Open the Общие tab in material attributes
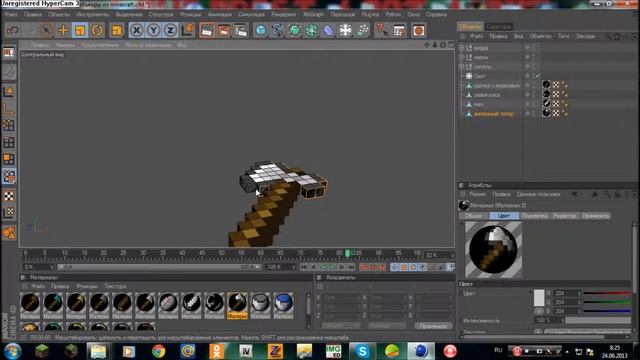Screen dimensions: 640x360 tap(473, 216)
